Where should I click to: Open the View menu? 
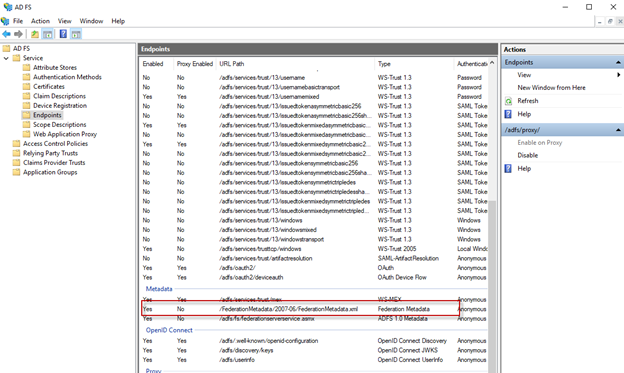click(64, 21)
